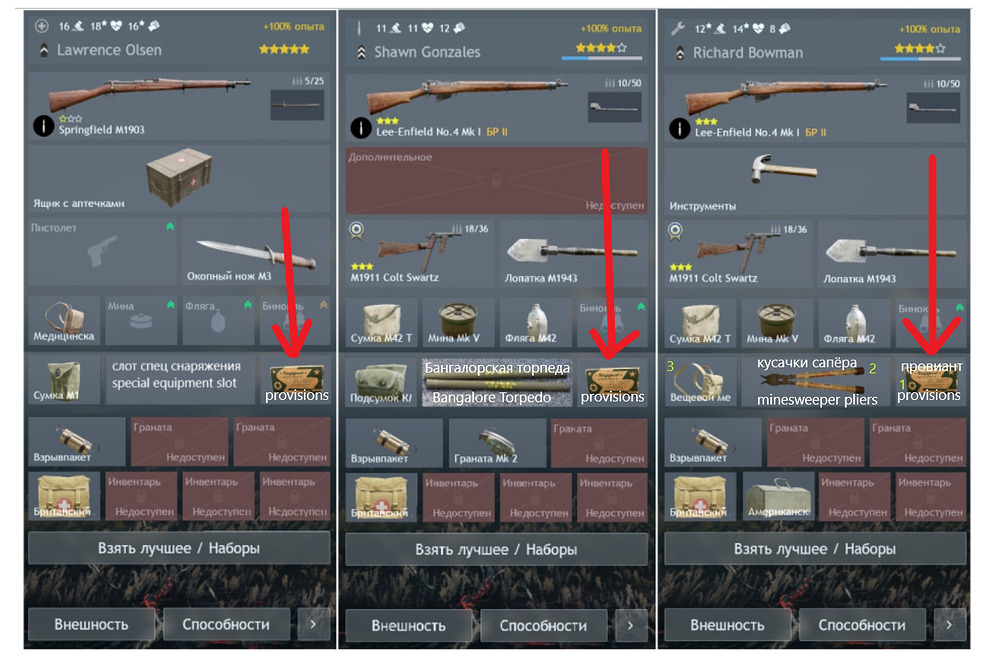
Task: Expand more options arrow in Shawn Gonzales' panel
Action: 631,626
